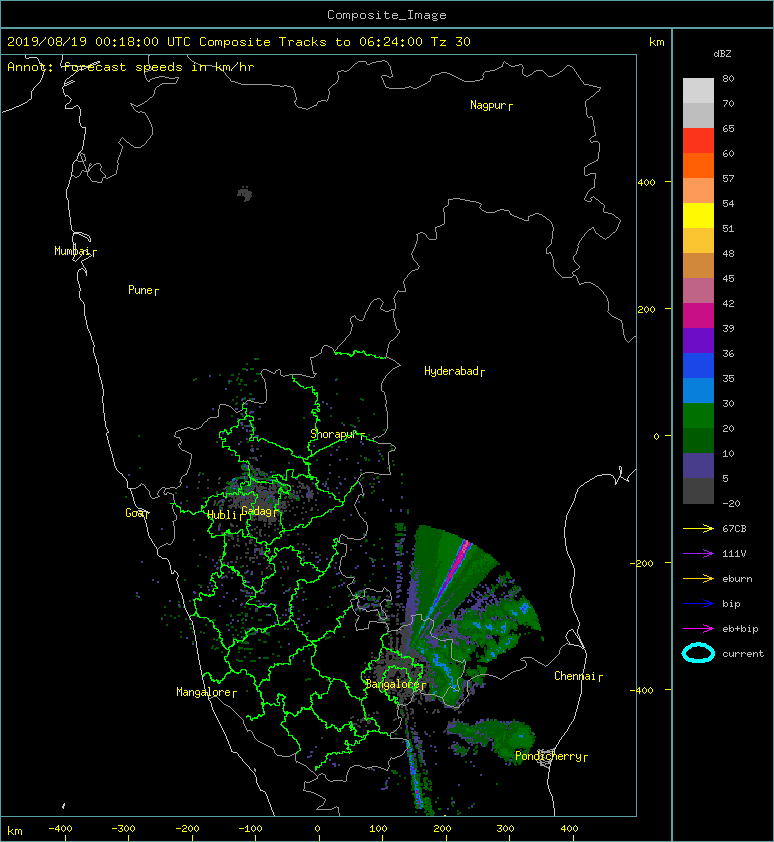The height and width of the screenshot is (842, 774).
Task: Click the small grey echo blob near Pune latitude
Action: tap(245, 194)
